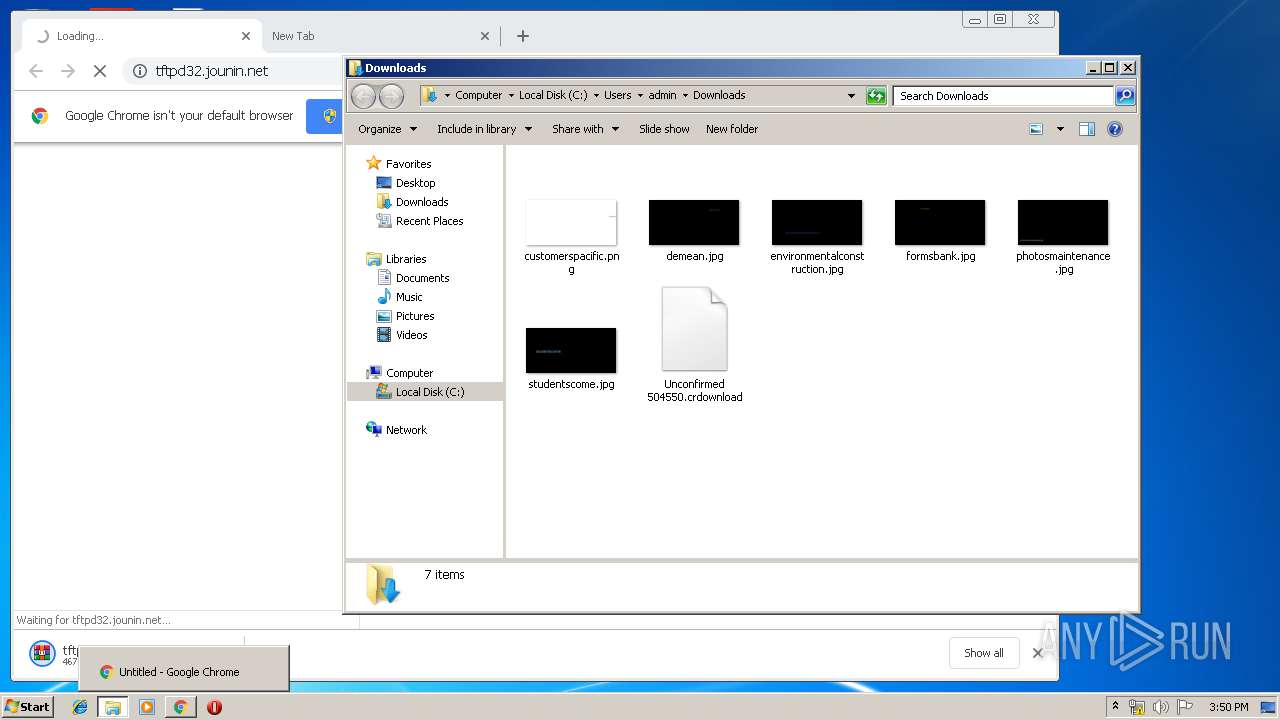1280x720 pixels.
Task: Open the Start menu
Action: click(27, 707)
